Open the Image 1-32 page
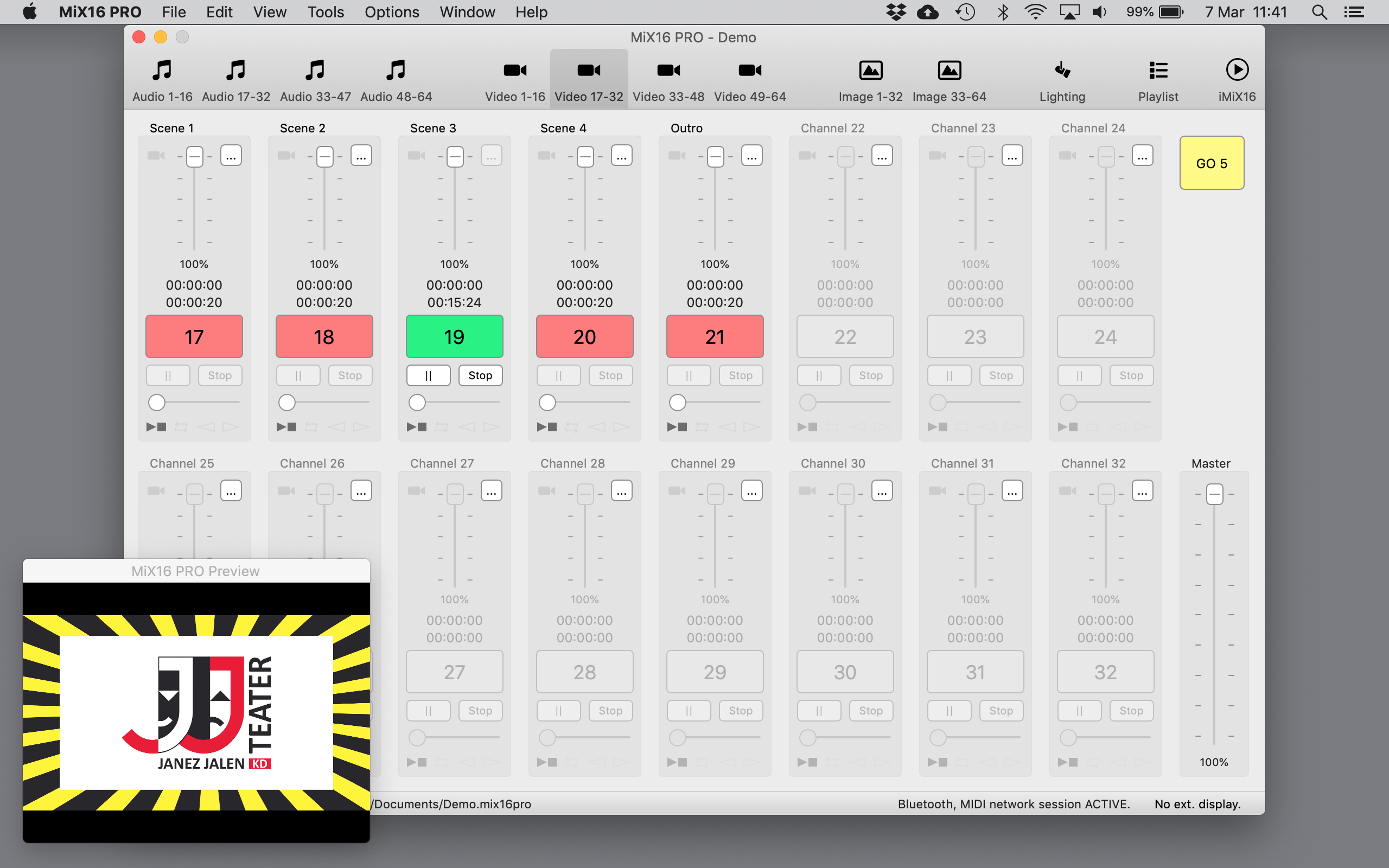1389x868 pixels. 870,80
